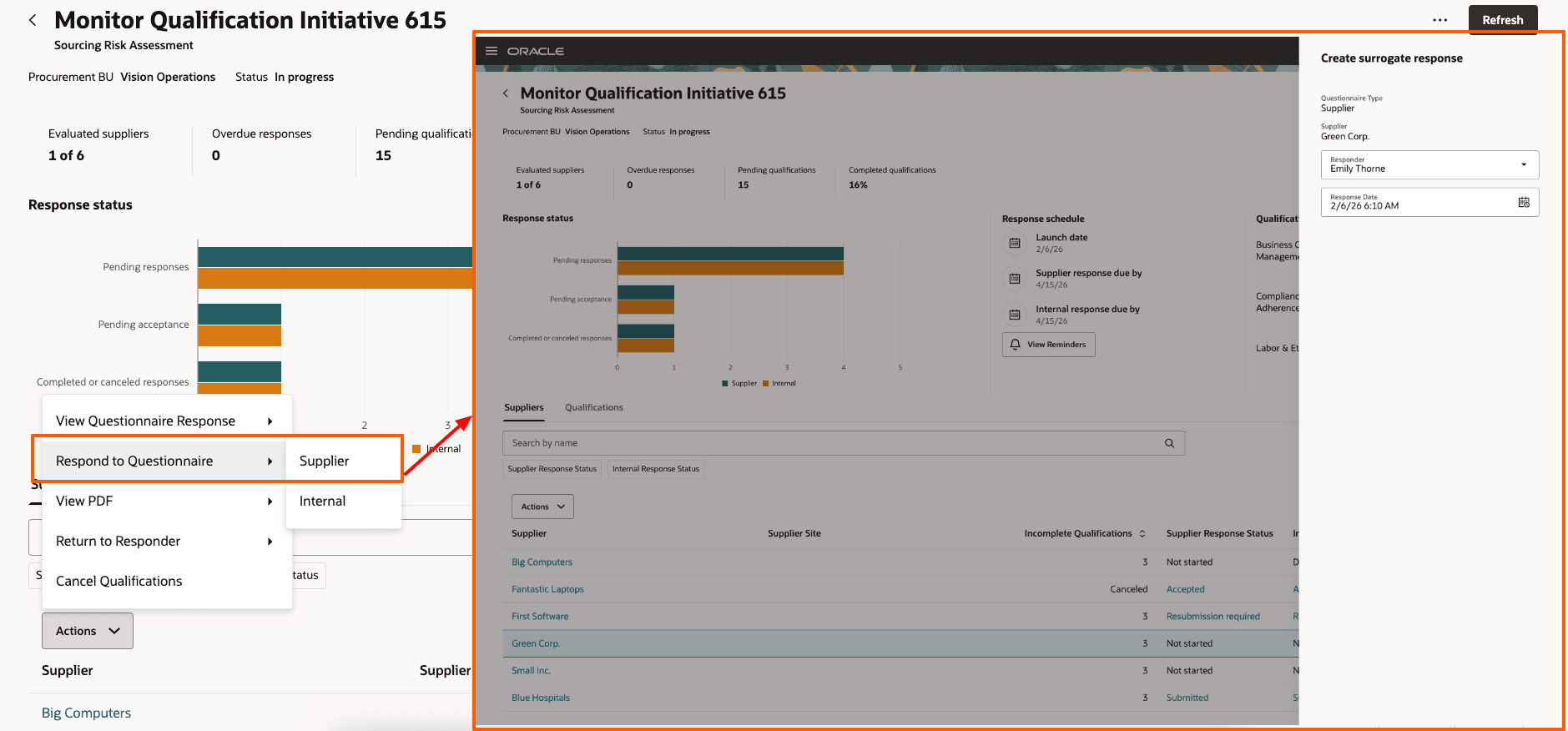Open the hamburger menu in Oracle header
This screenshot has width=1568, height=731.
coord(492,51)
